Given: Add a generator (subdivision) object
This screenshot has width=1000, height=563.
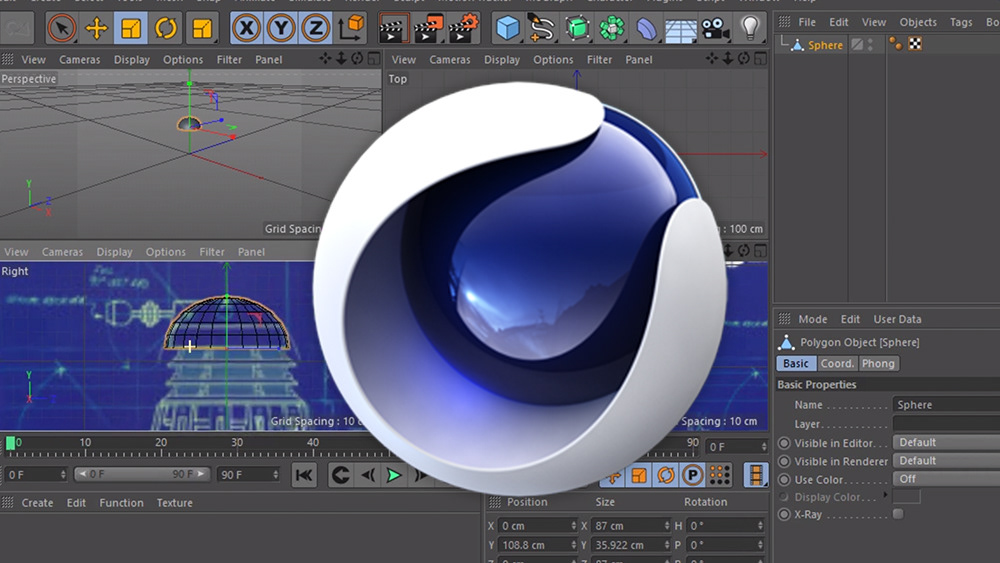Looking at the screenshot, I should tap(577, 28).
